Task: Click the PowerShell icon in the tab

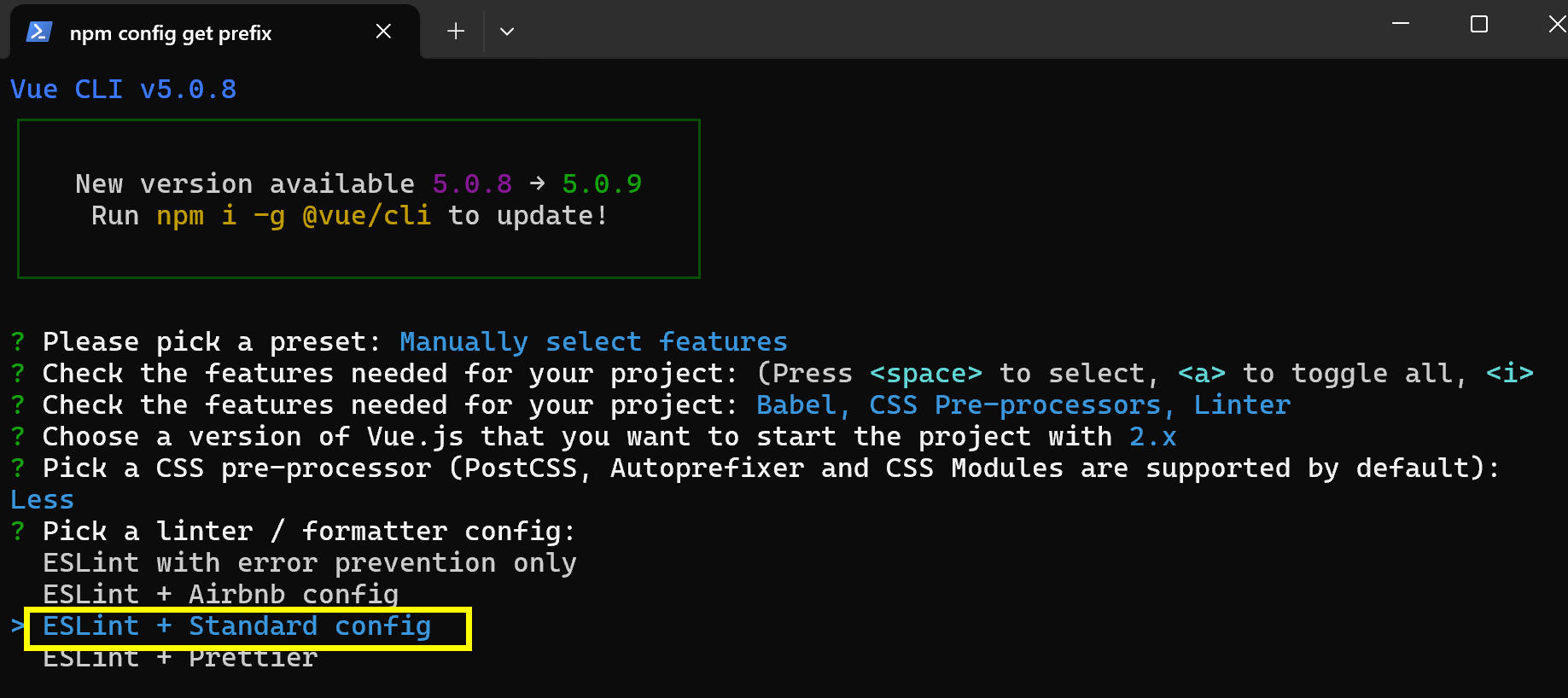Action: coord(39,32)
